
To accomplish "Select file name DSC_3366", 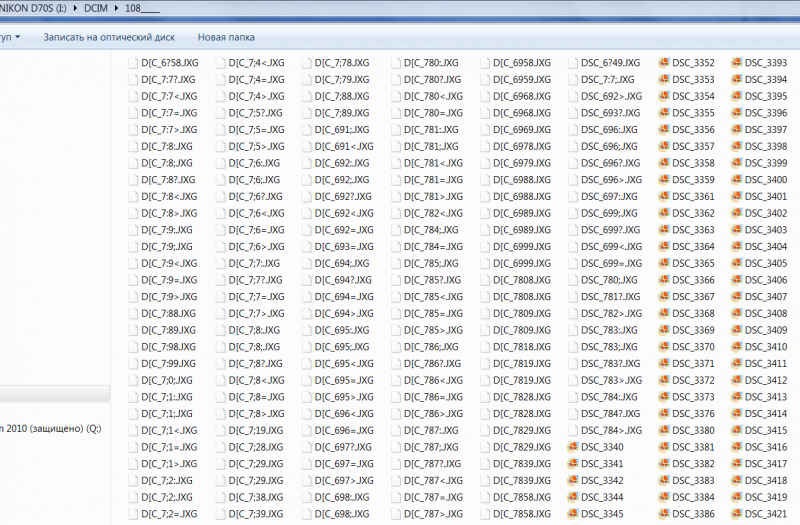I will [x=693, y=280].
